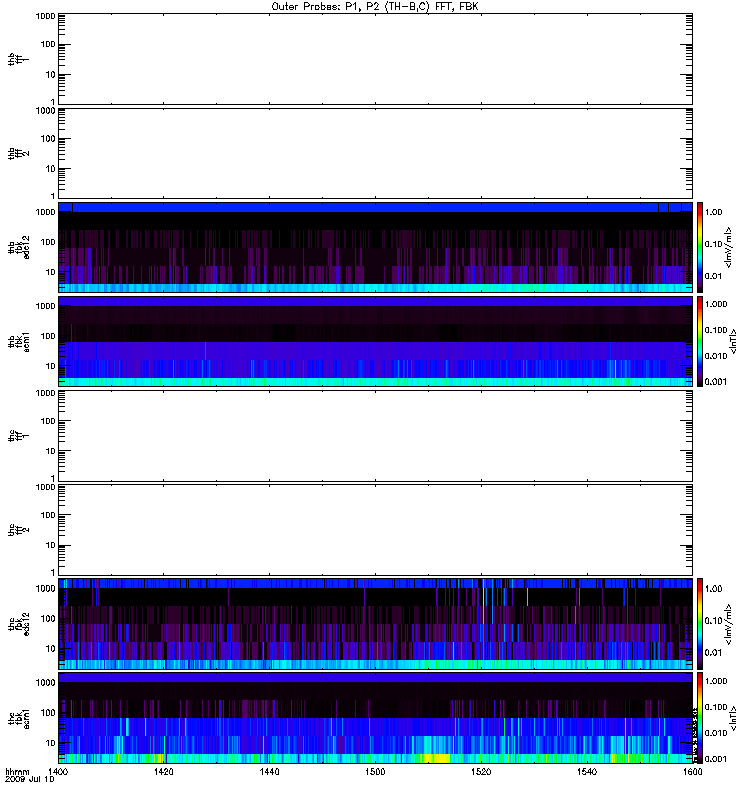Viewport: 750px width, 800px height.
Task: Click the '0.001' tick on thb scm1 color bar
Action: point(716,382)
